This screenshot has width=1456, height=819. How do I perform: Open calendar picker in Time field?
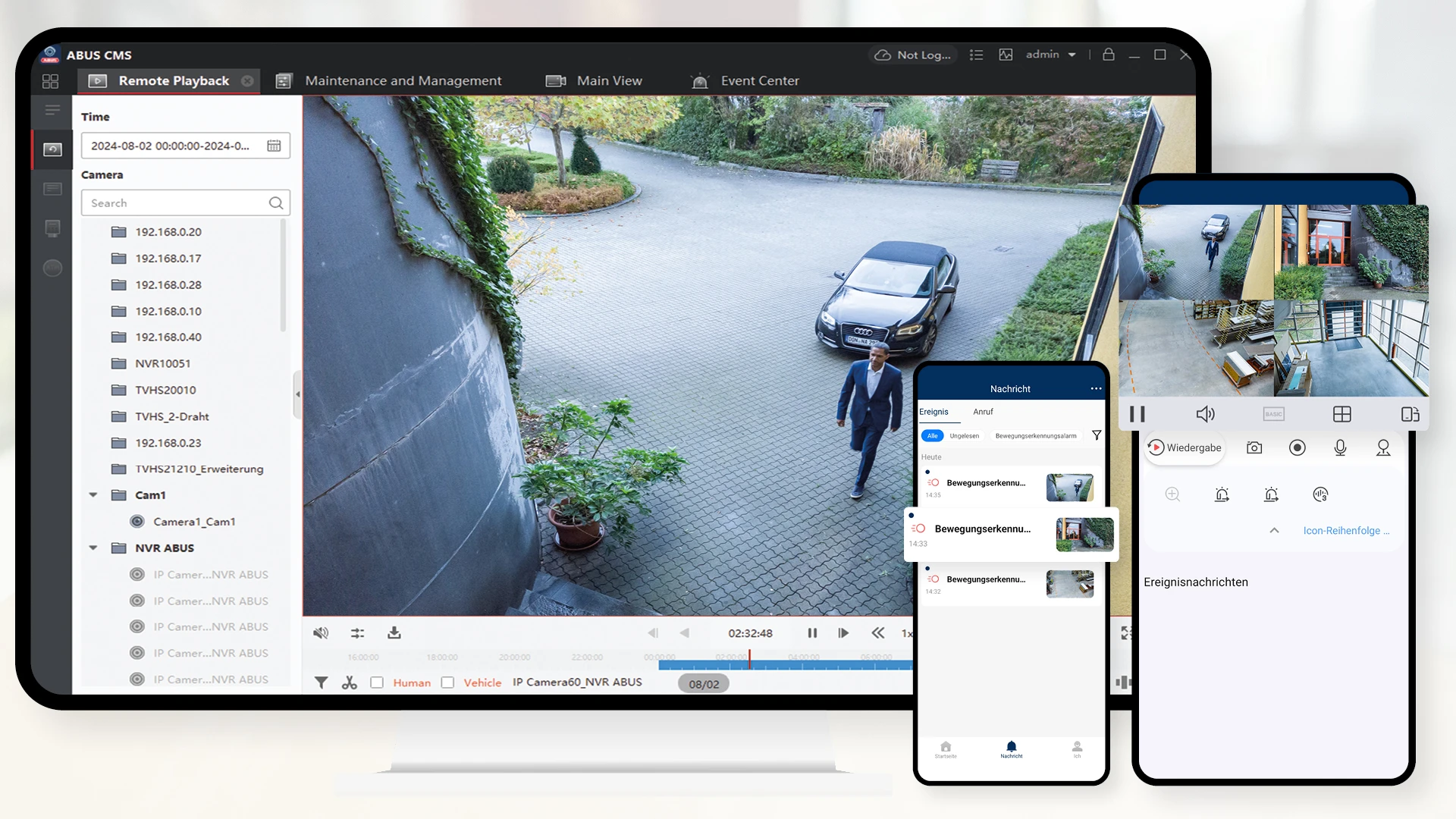pos(274,146)
